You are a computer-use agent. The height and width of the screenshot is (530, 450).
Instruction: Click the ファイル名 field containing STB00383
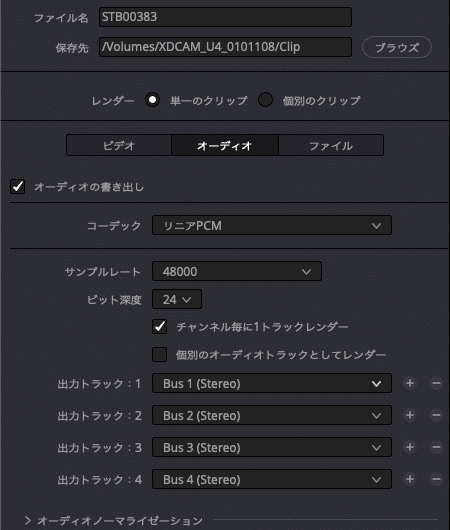tap(225, 17)
